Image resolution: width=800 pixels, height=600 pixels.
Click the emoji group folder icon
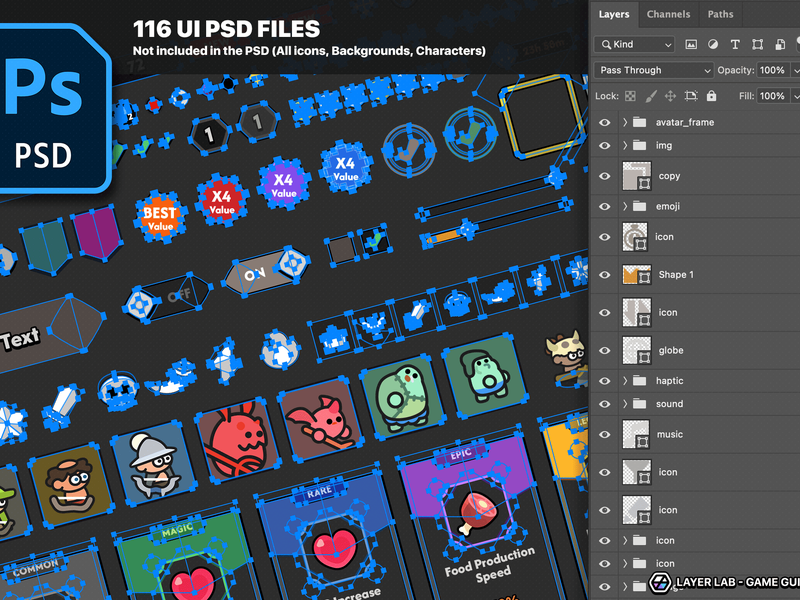[x=639, y=206]
